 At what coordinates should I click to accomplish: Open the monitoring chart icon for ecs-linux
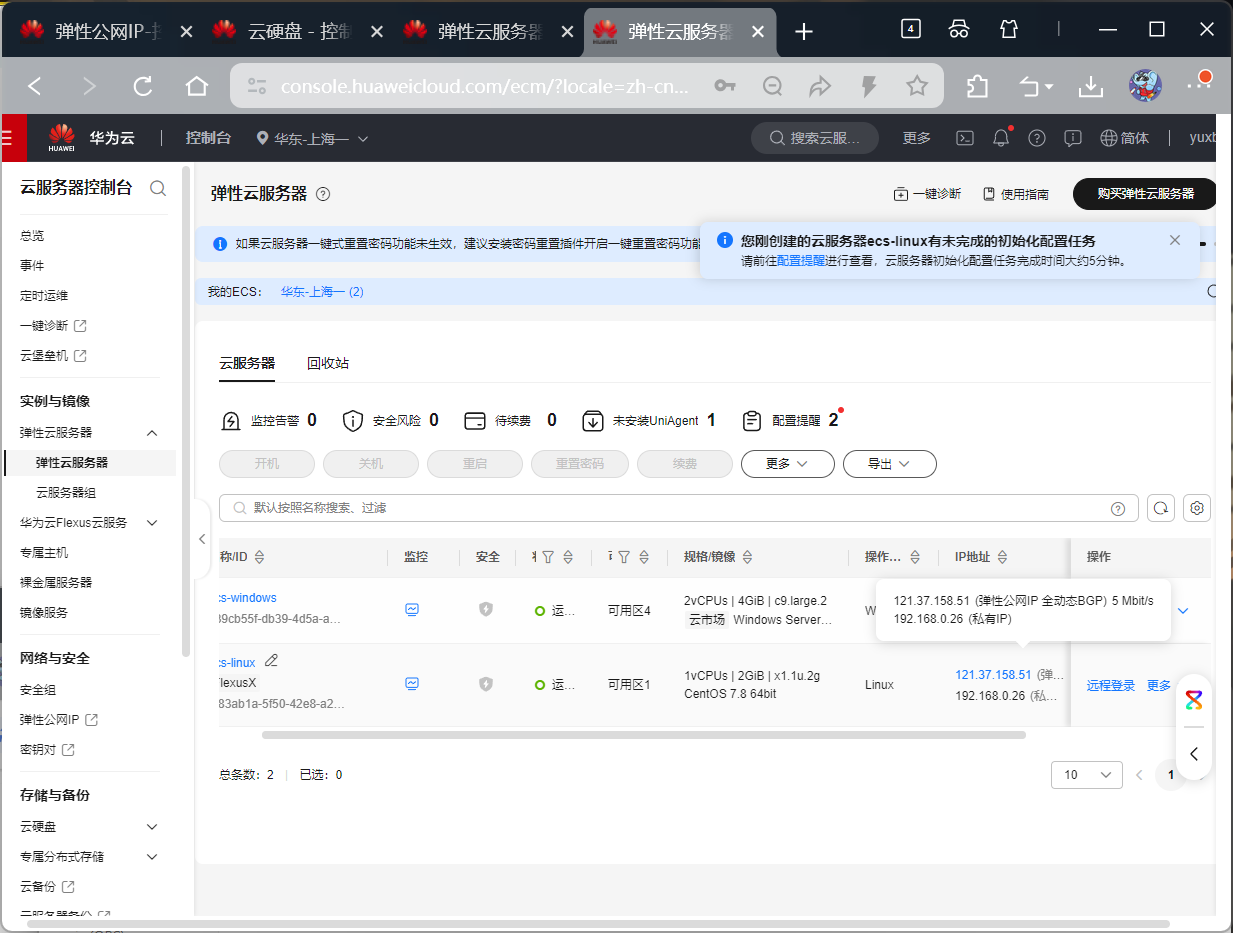pyautogui.click(x=412, y=684)
